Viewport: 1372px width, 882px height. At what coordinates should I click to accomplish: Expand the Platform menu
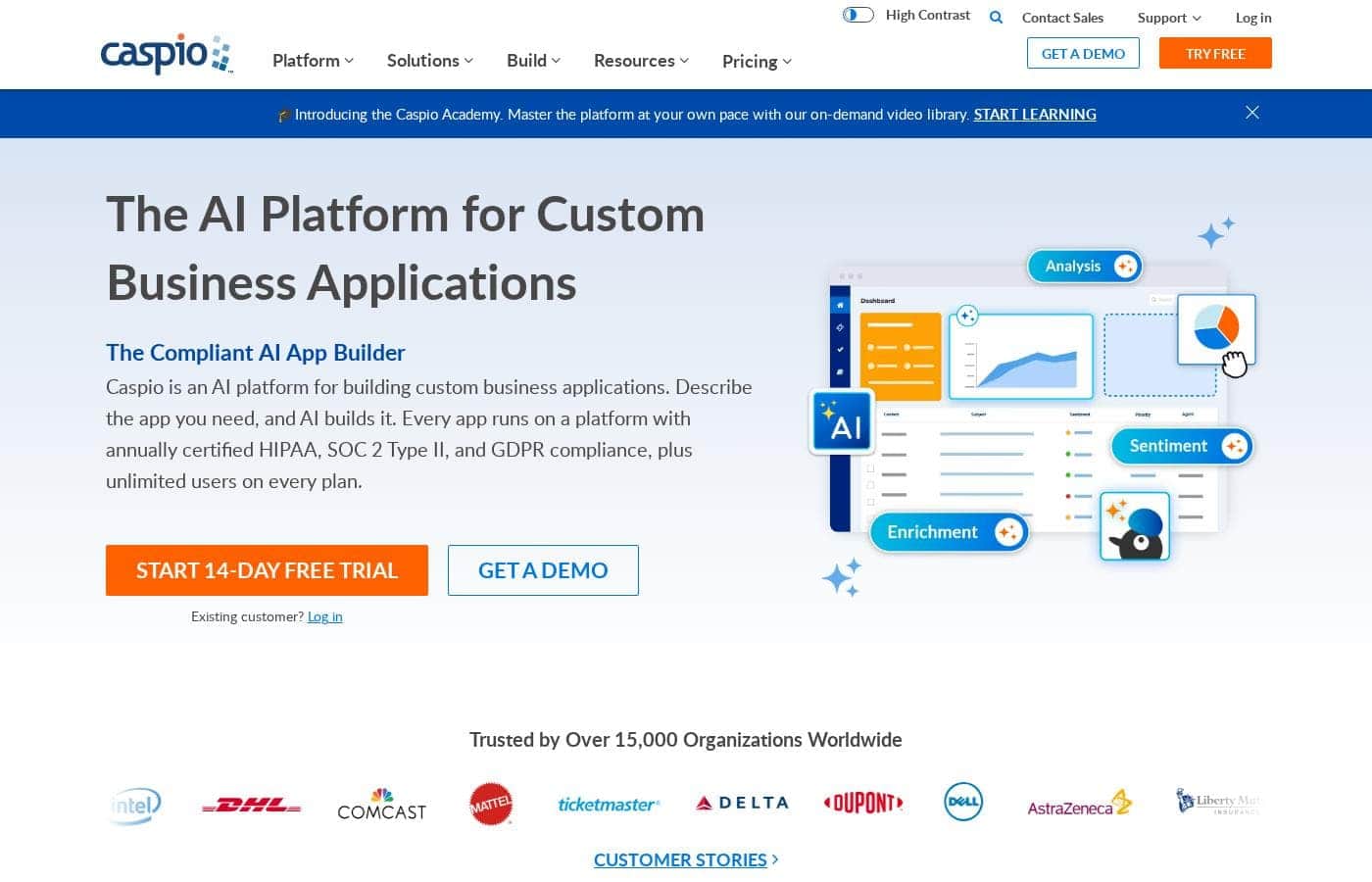point(313,61)
